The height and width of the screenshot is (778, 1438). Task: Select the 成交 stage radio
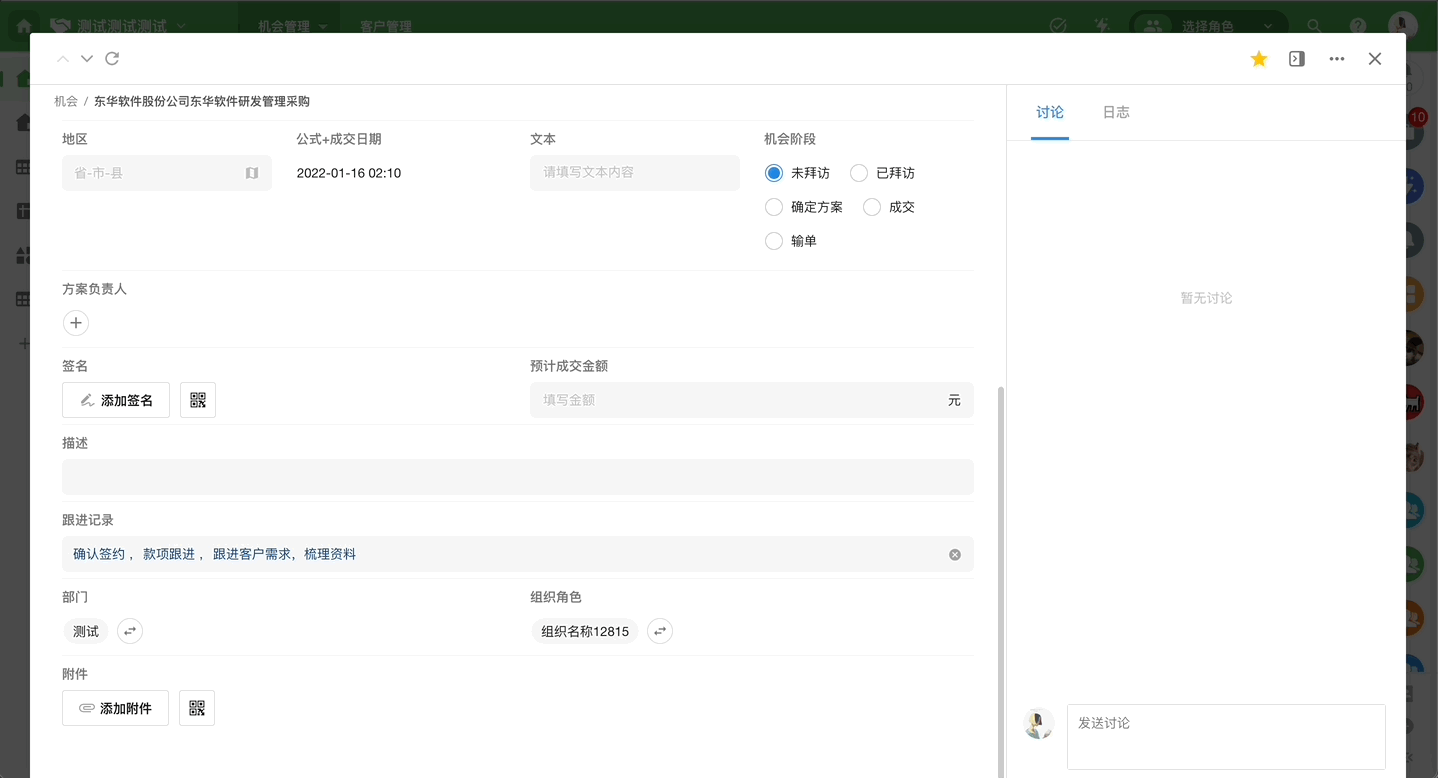(872, 207)
